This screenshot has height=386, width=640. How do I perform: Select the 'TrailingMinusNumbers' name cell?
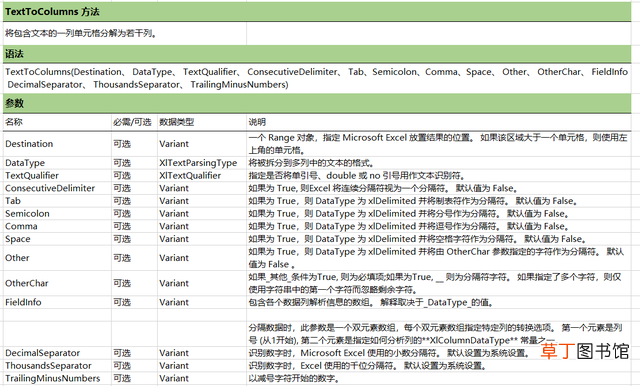tap(57, 378)
